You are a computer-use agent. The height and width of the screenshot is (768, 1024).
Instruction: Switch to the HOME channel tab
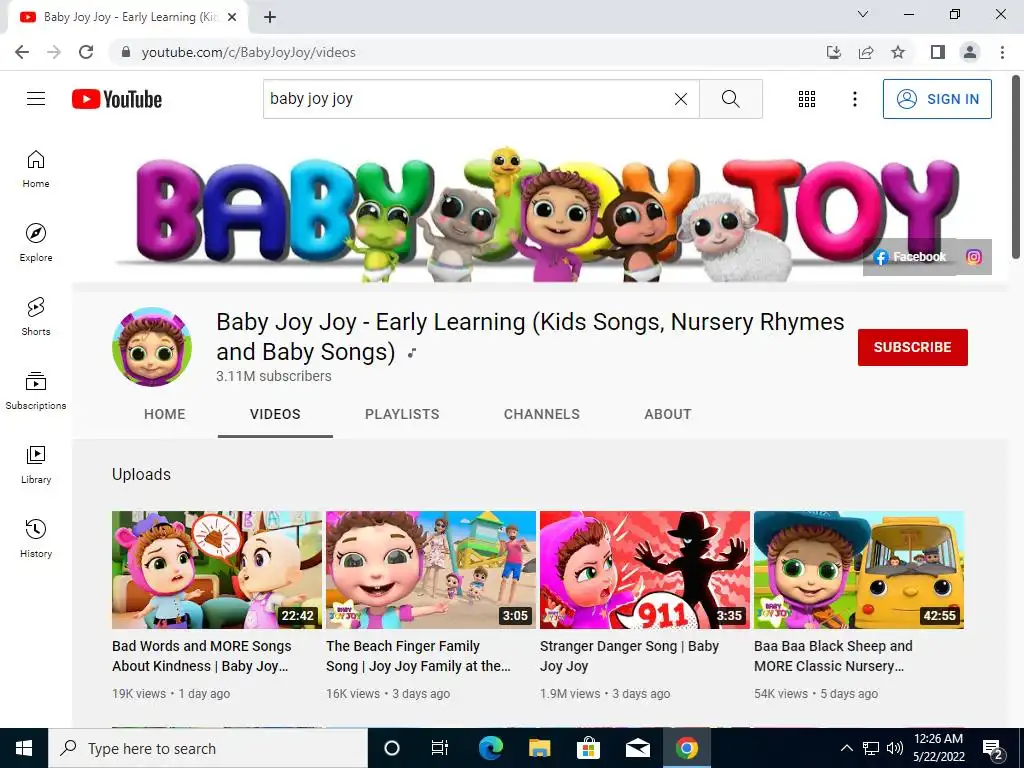pyautogui.click(x=165, y=414)
